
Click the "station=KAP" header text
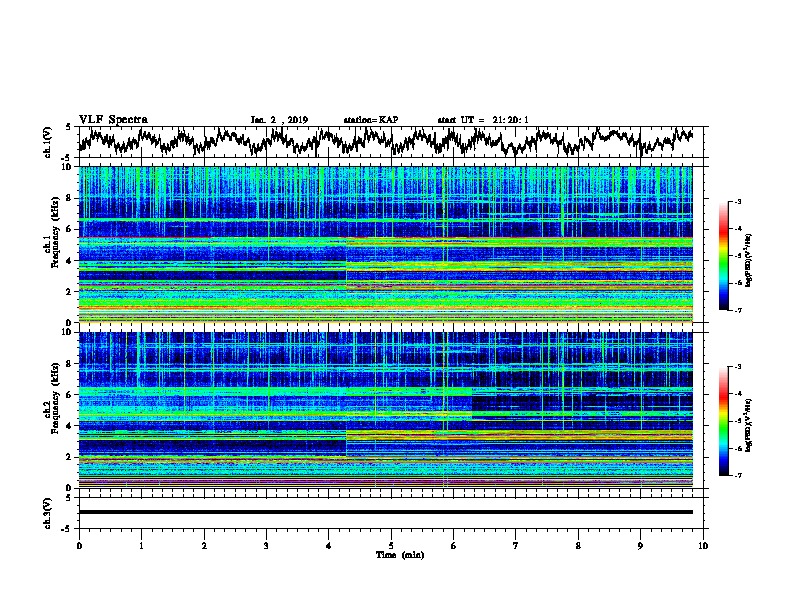[x=371, y=120]
